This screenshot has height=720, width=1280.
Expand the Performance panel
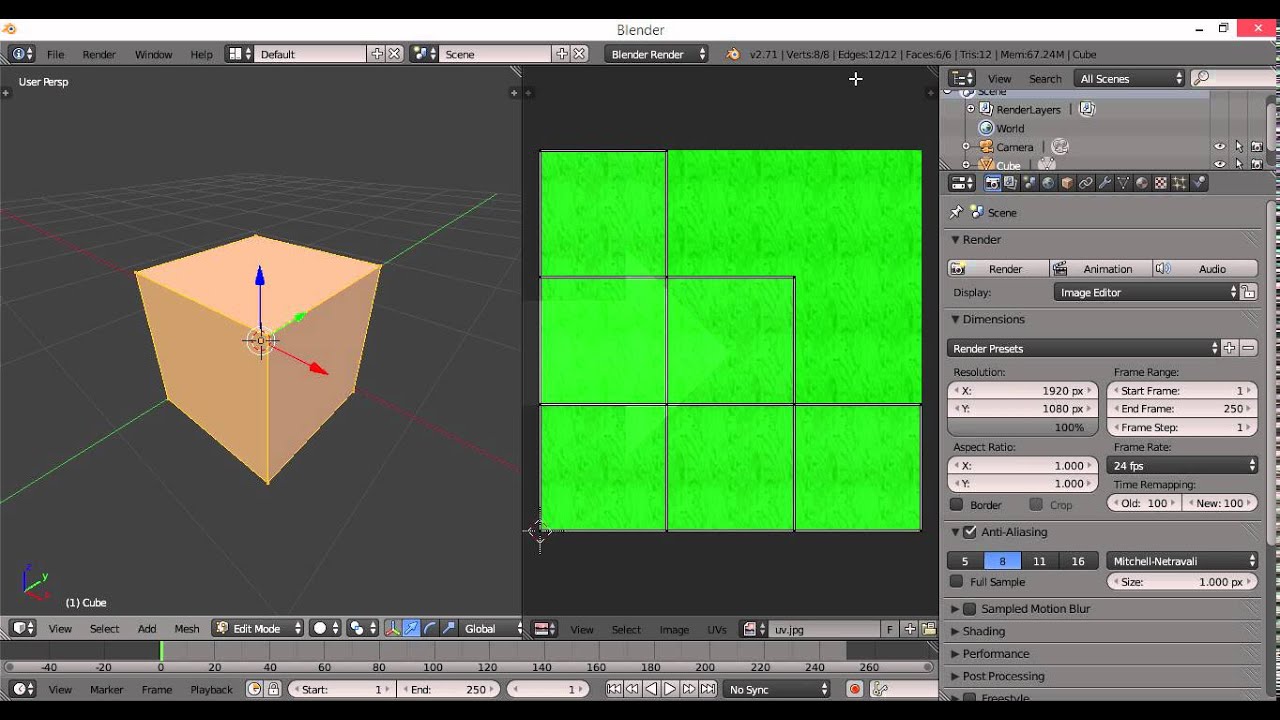click(x=996, y=654)
